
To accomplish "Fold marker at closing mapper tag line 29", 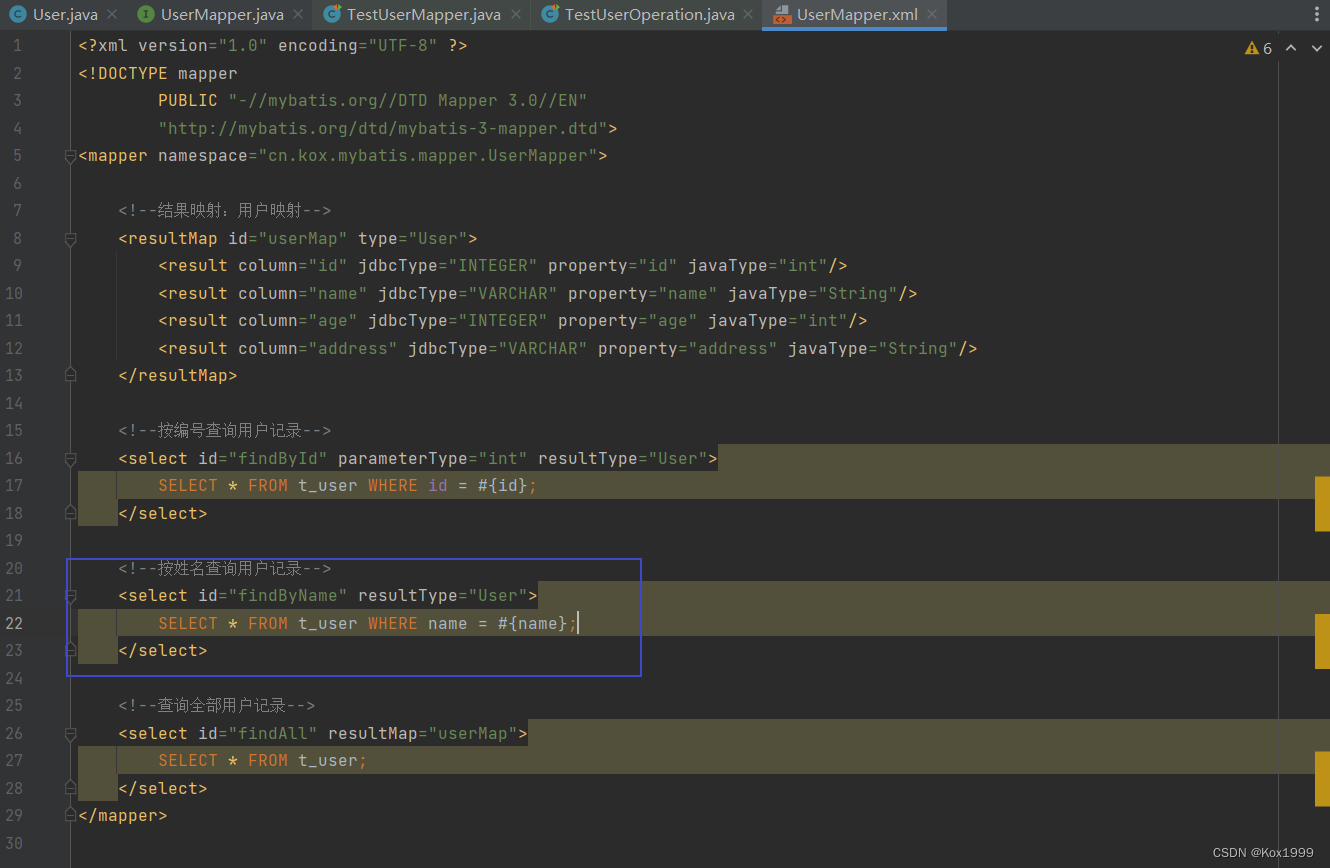I will click(x=70, y=815).
